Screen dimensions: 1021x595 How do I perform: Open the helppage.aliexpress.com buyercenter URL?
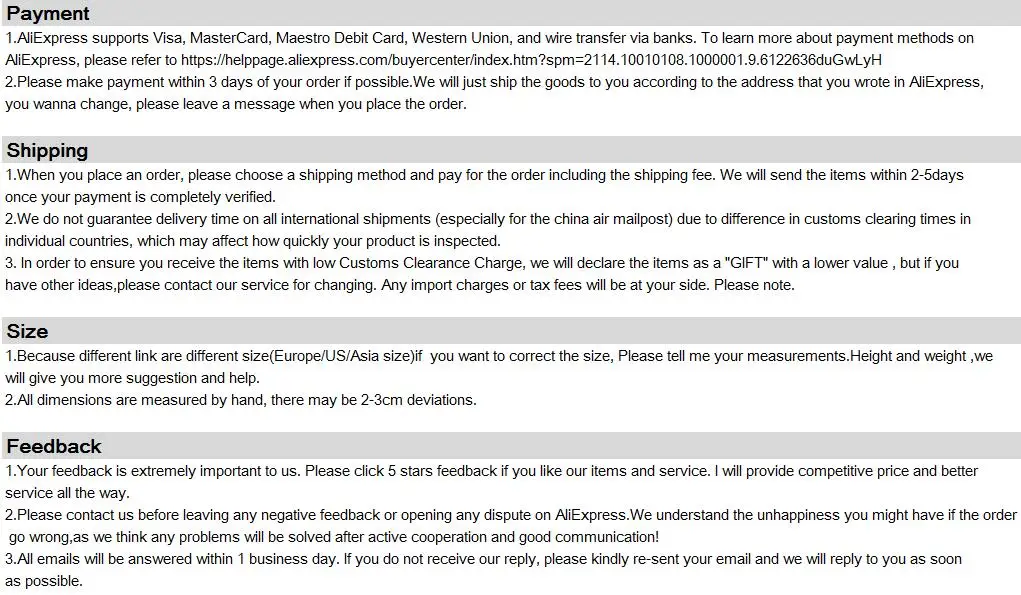(x=531, y=60)
